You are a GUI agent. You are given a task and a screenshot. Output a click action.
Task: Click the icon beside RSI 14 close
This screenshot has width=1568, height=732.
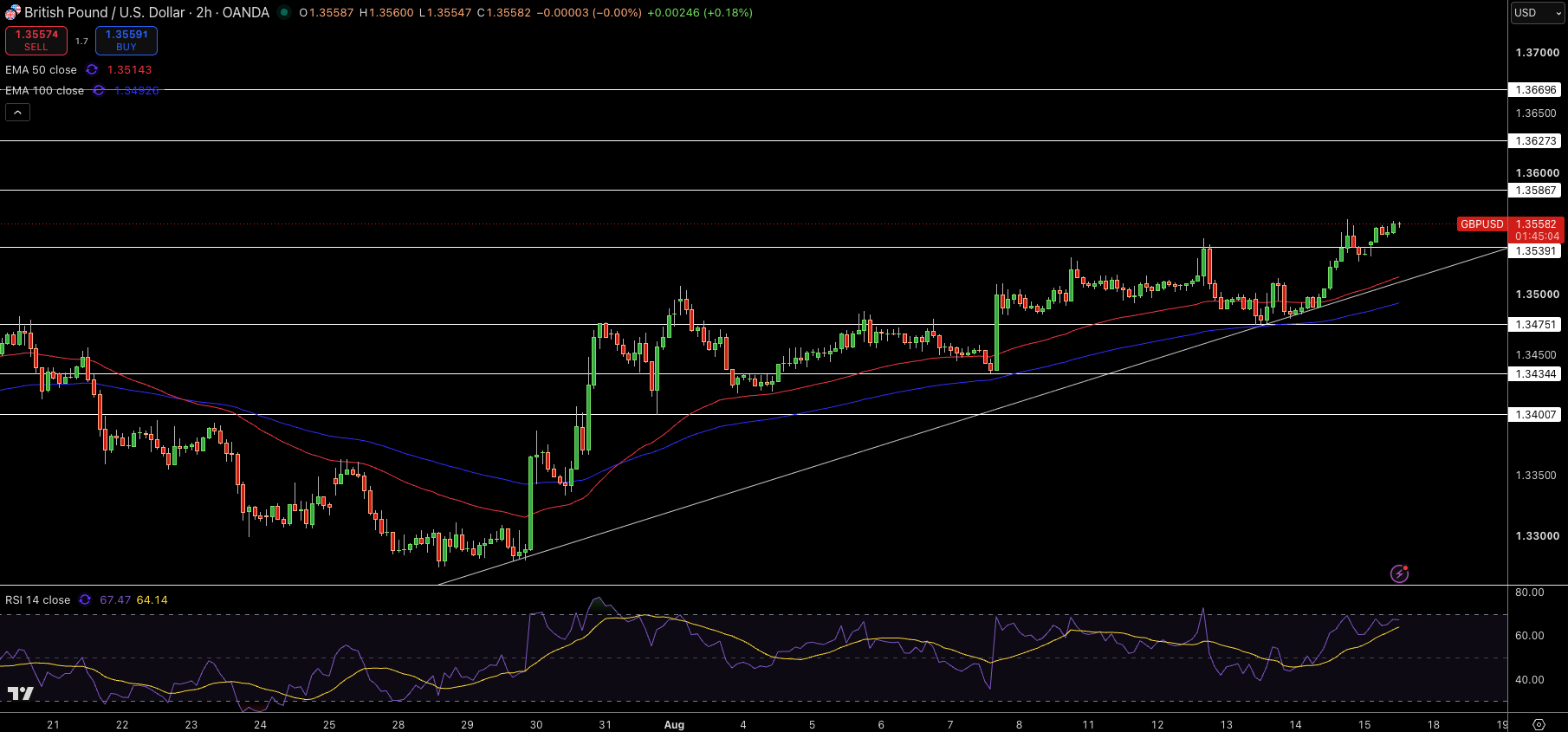[85, 599]
